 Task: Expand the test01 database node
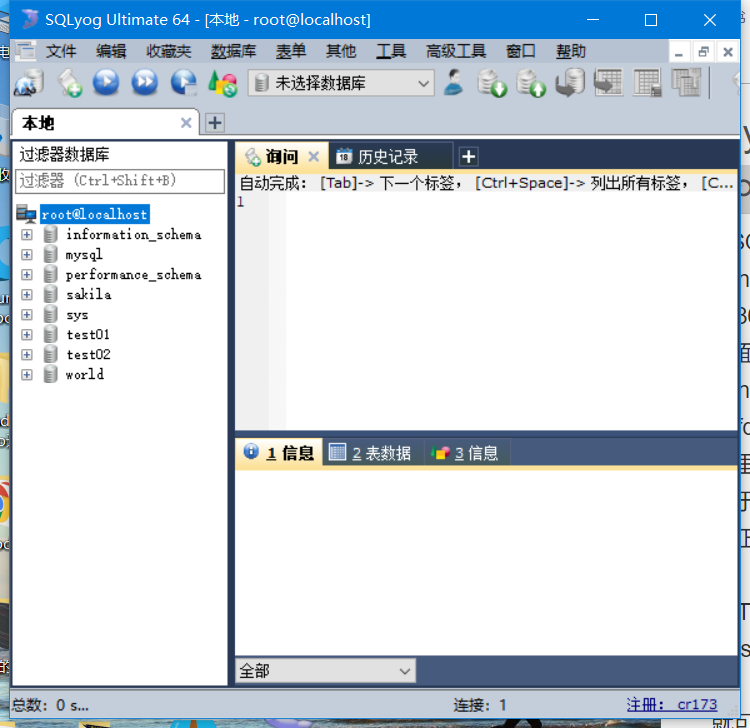click(x=27, y=334)
